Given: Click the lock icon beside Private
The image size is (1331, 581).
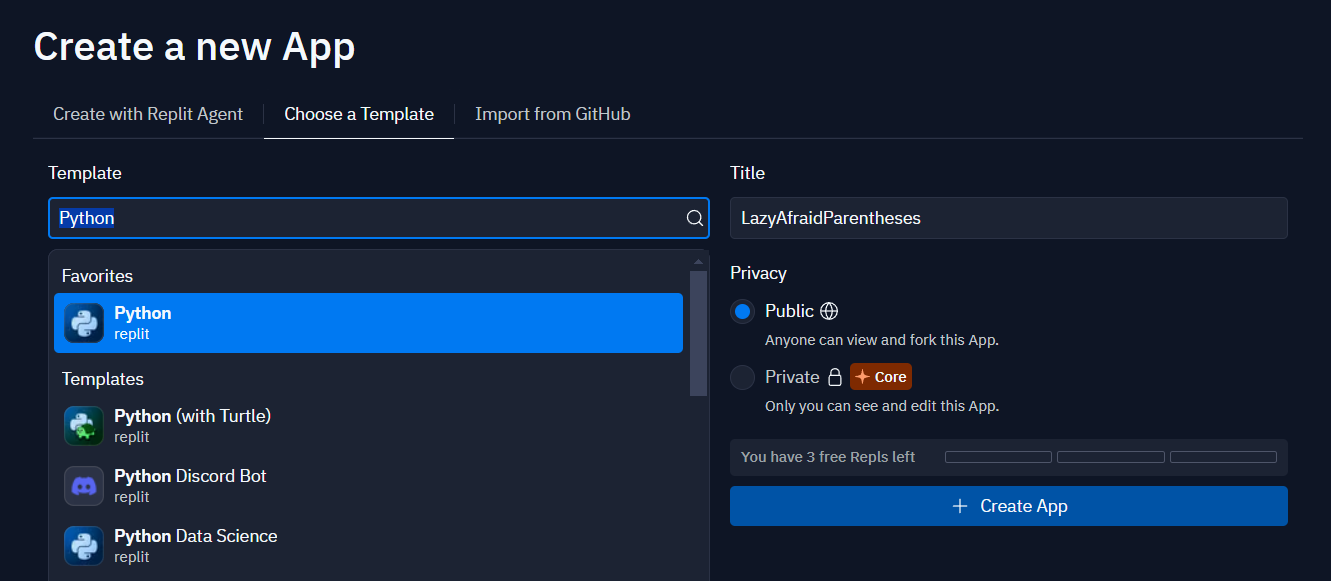Looking at the screenshot, I should 835,377.
